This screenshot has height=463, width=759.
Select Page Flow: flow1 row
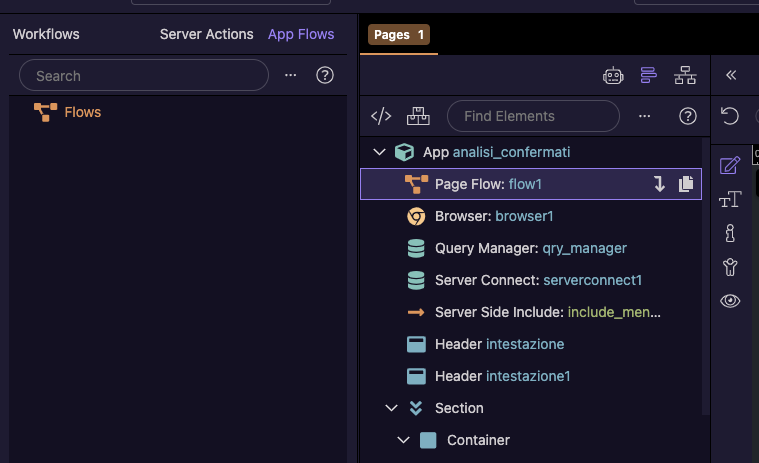pyautogui.click(x=531, y=184)
